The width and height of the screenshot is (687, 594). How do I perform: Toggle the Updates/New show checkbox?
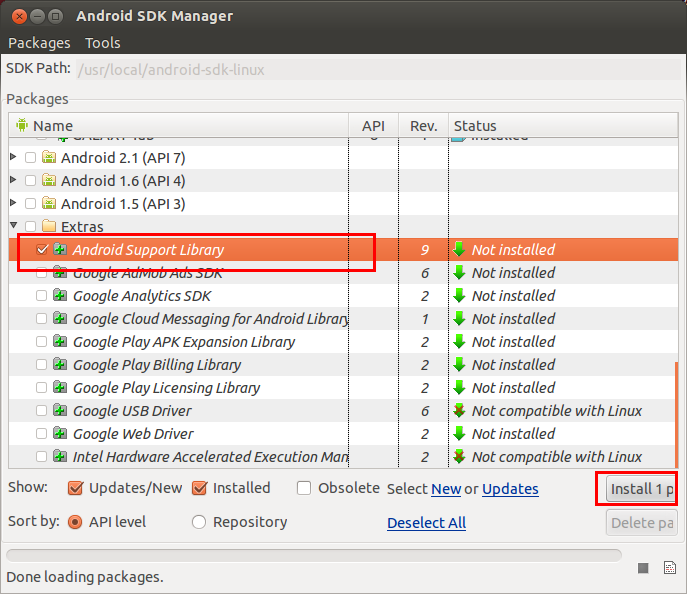click(75, 488)
